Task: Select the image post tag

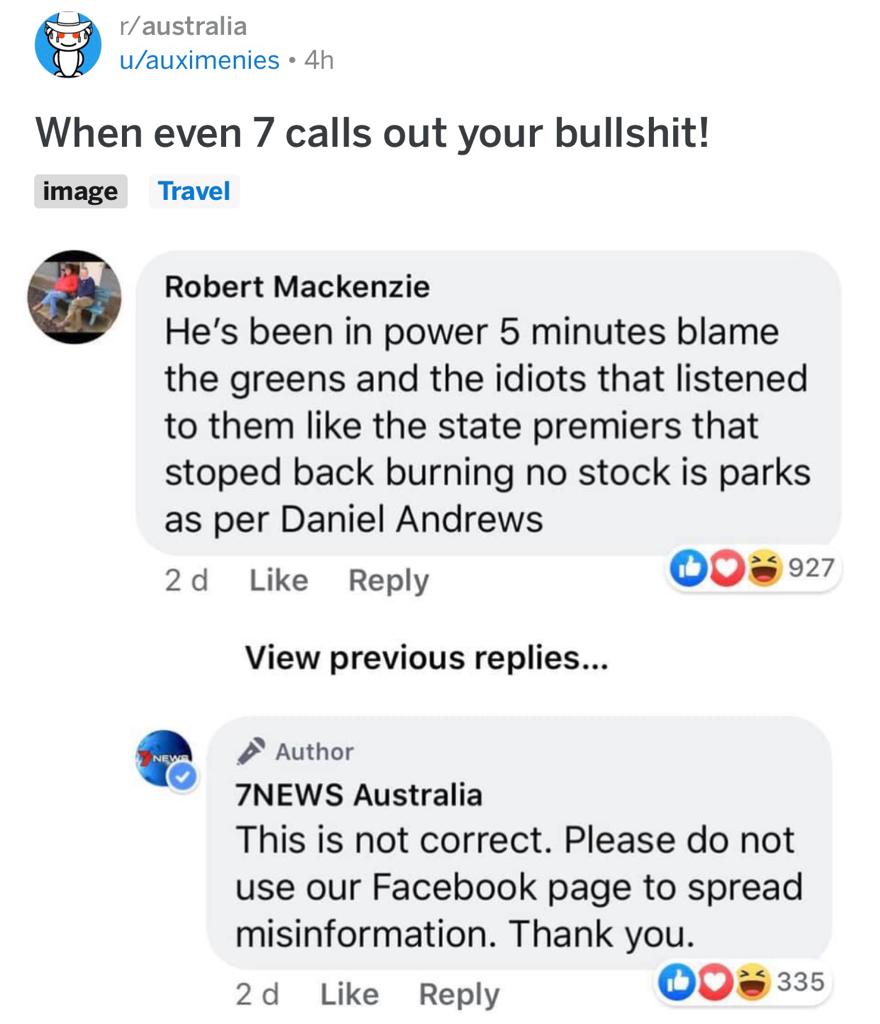Action: [80, 191]
